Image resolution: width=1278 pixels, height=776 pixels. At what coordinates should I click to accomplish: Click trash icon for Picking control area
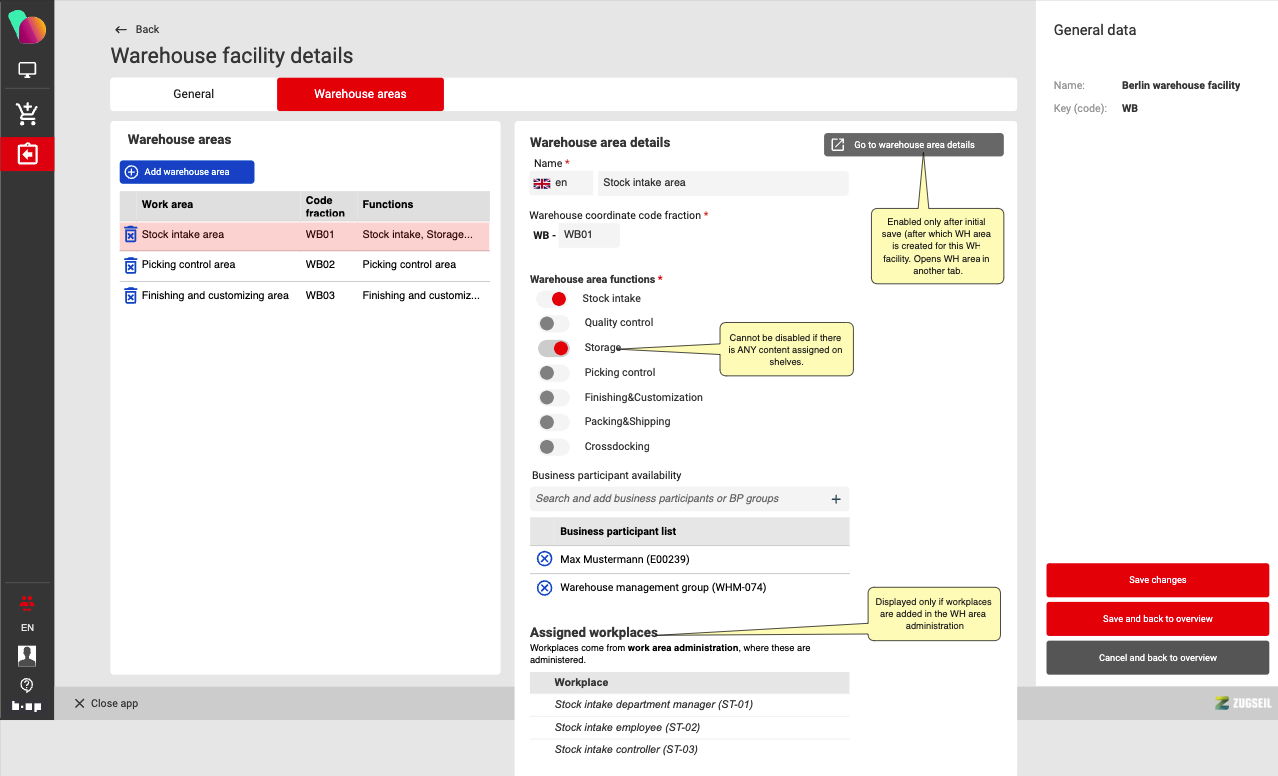pos(130,265)
